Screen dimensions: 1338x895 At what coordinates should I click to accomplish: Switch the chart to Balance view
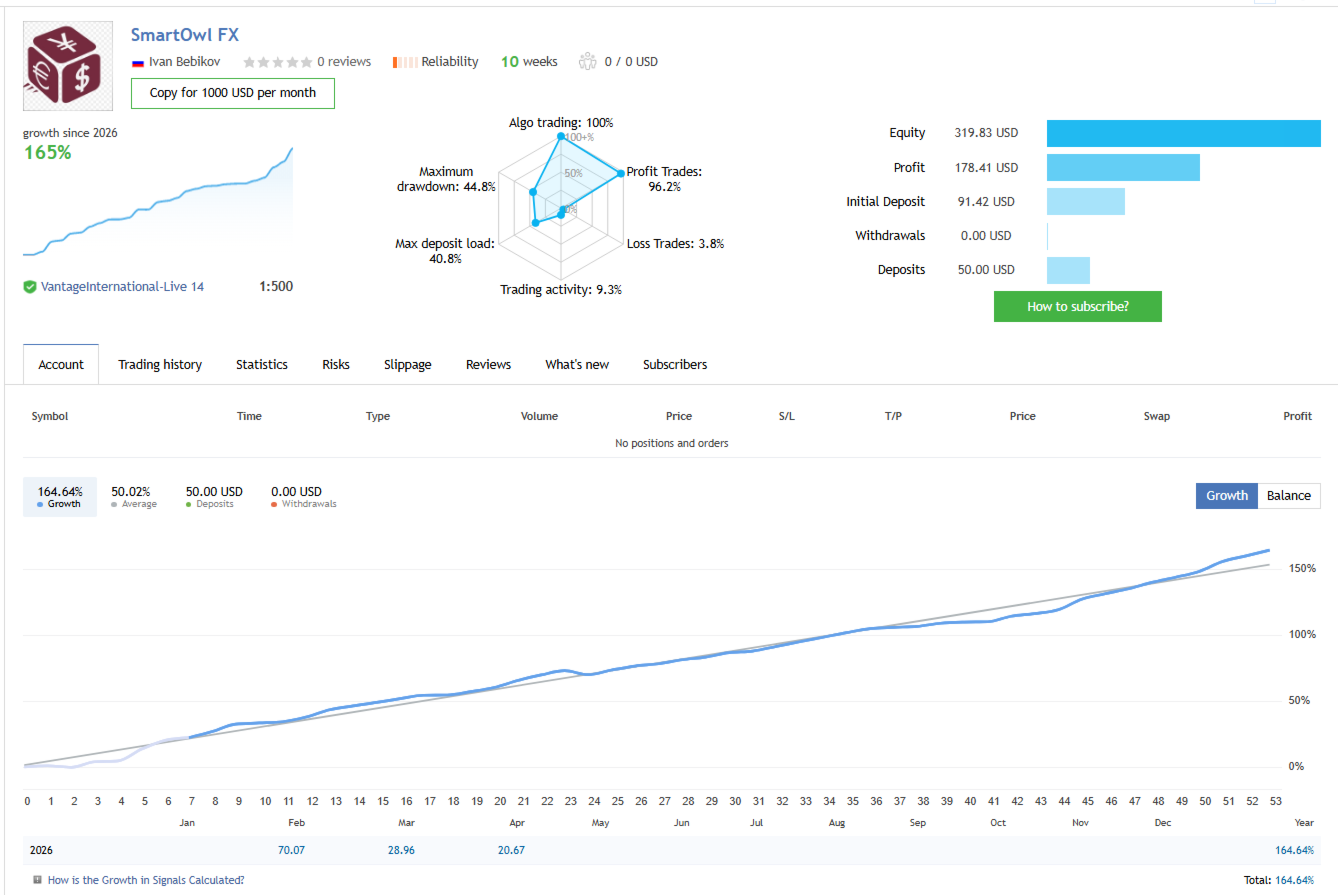pos(1289,495)
